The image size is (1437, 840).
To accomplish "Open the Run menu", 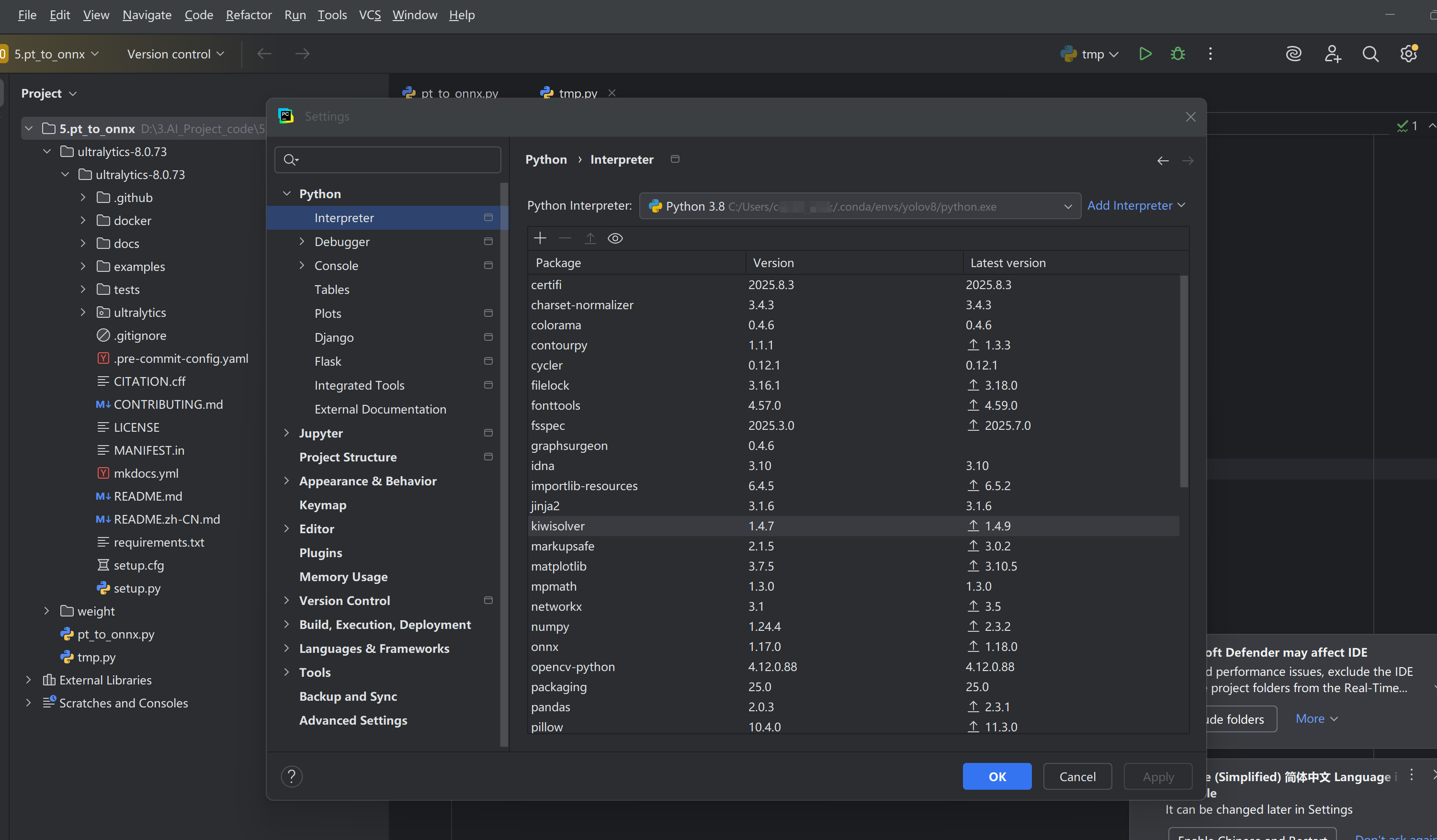I will click(x=295, y=15).
